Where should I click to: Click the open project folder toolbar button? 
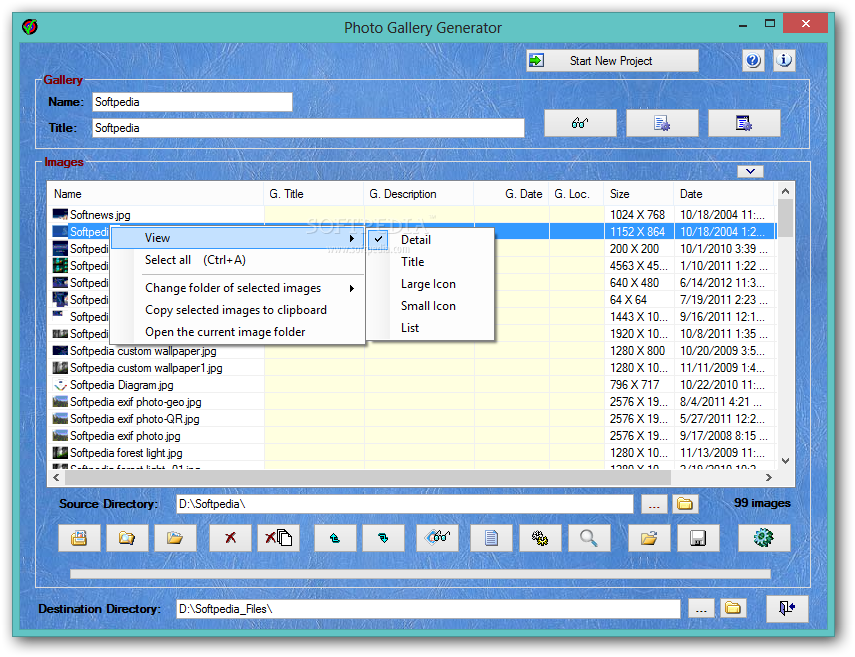click(649, 538)
